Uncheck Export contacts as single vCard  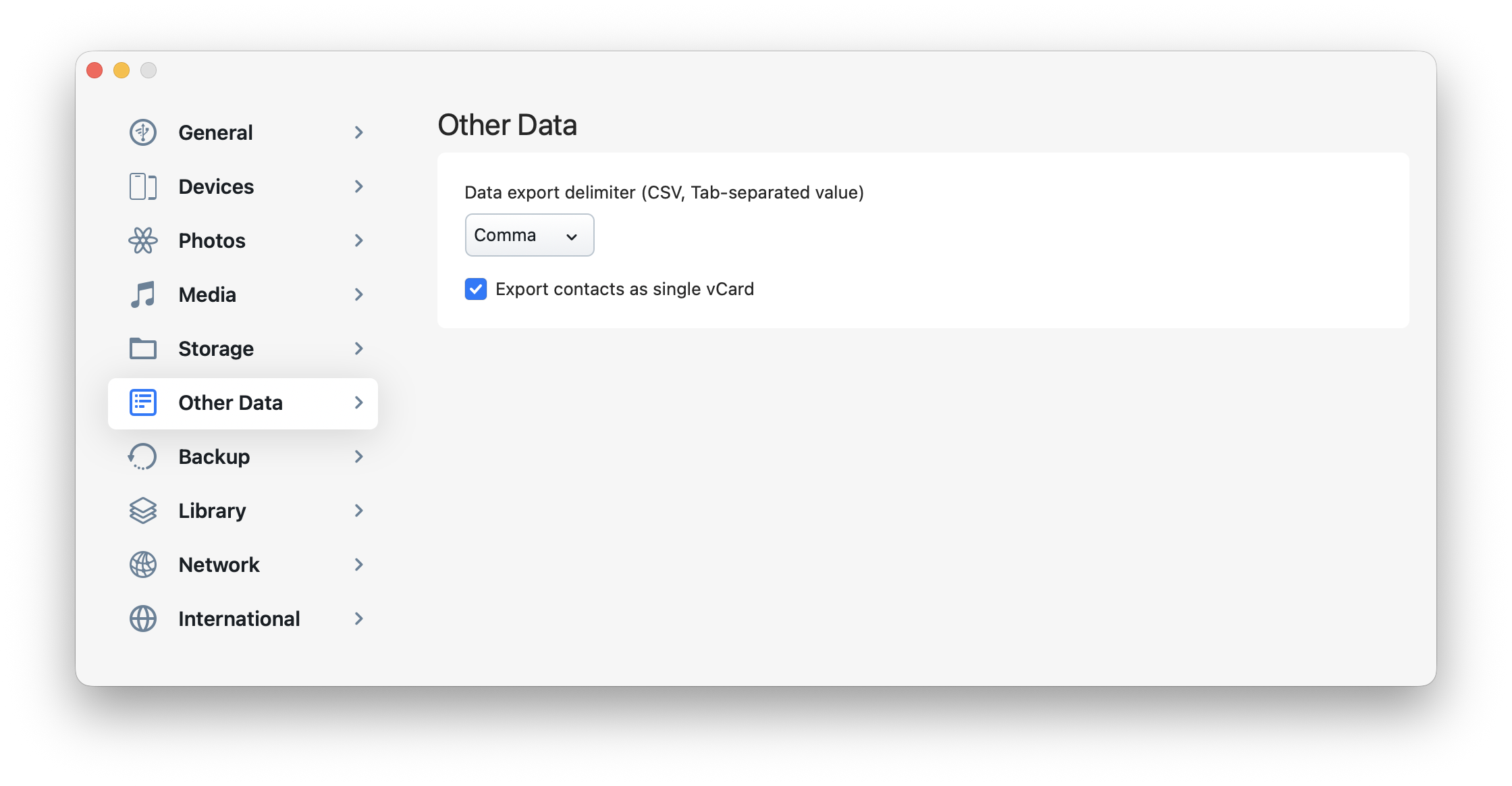476,289
